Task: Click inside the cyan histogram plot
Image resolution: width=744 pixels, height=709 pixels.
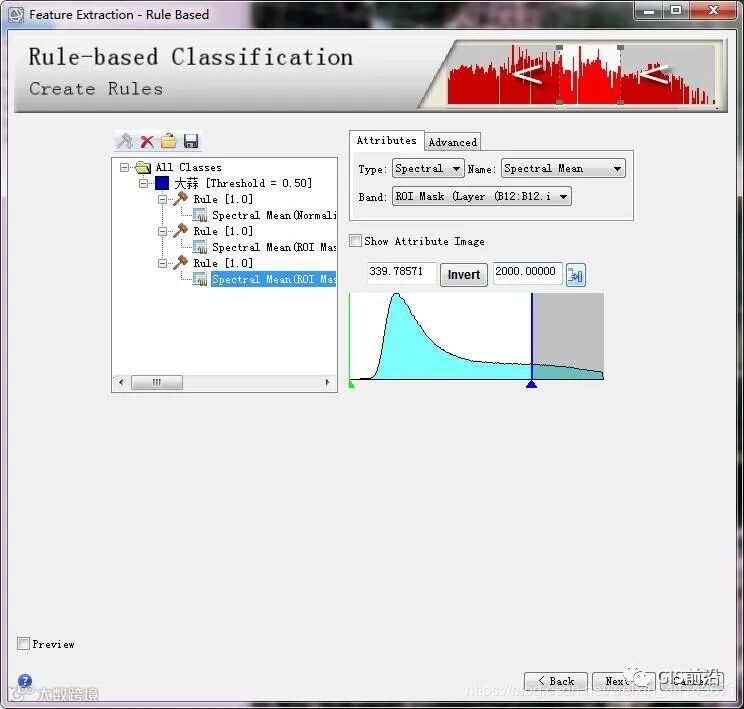Action: coord(476,336)
